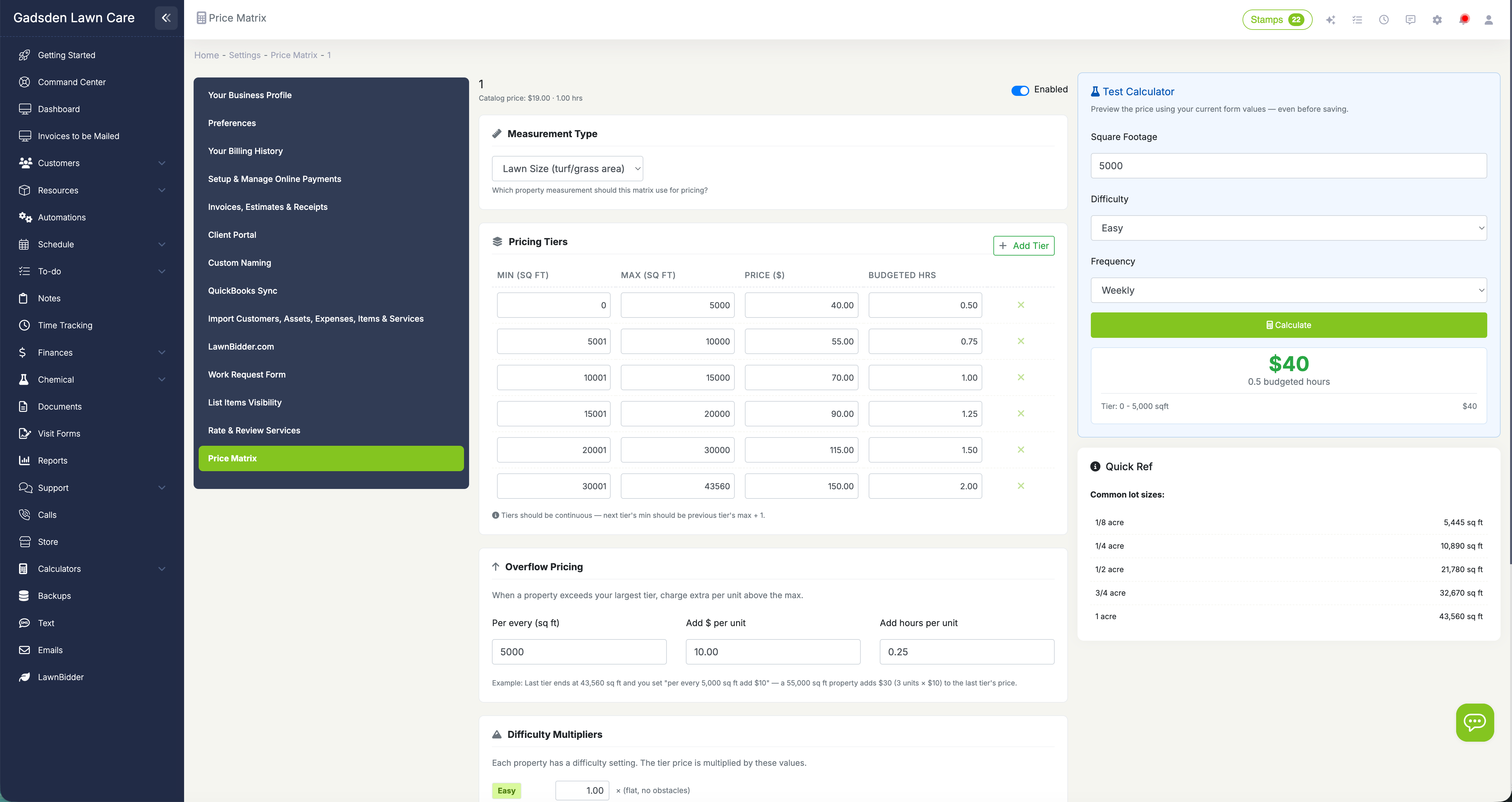Open the checklist icon in top bar
This screenshot has height=802, width=1512.
(x=1357, y=19)
